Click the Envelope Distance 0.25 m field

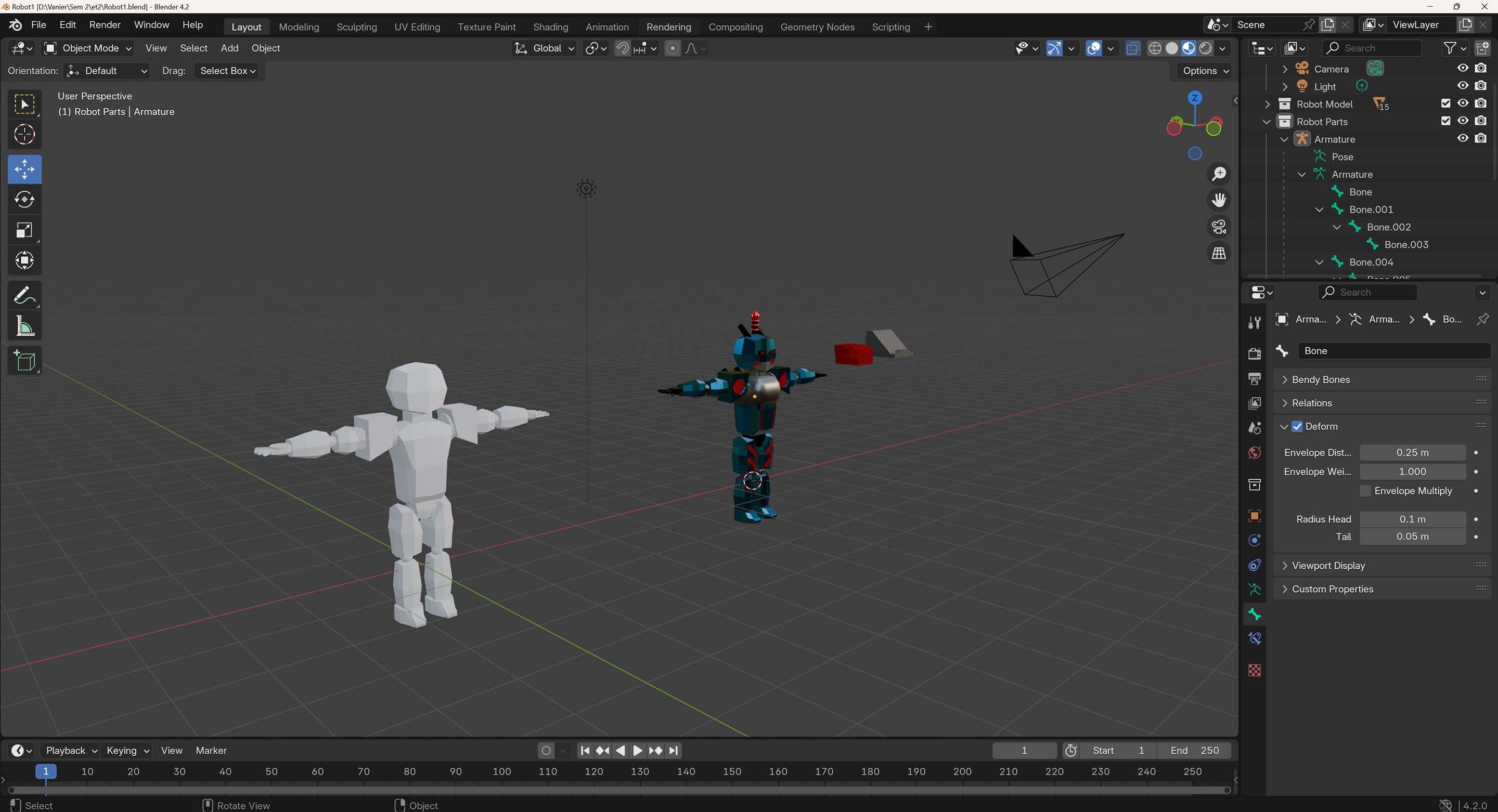[x=1413, y=453]
